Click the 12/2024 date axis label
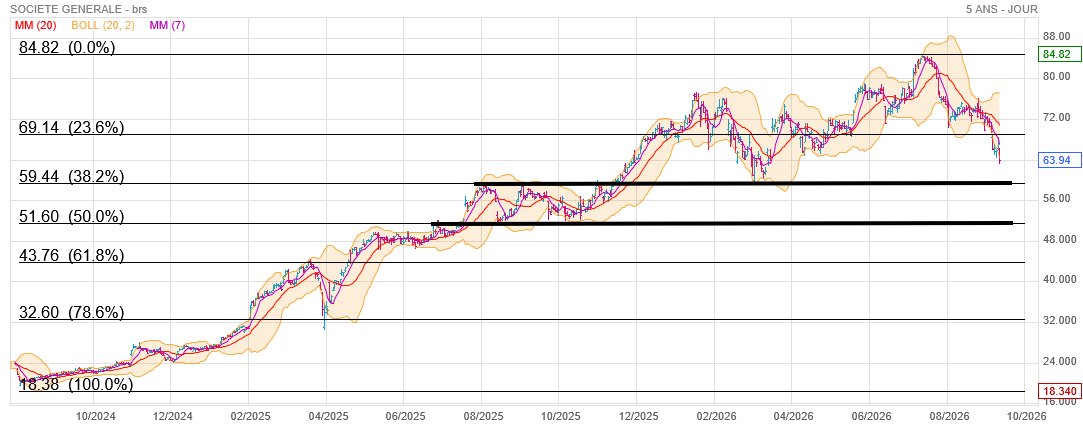Image resolution: width=1083 pixels, height=426 pixels. tap(171, 416)
